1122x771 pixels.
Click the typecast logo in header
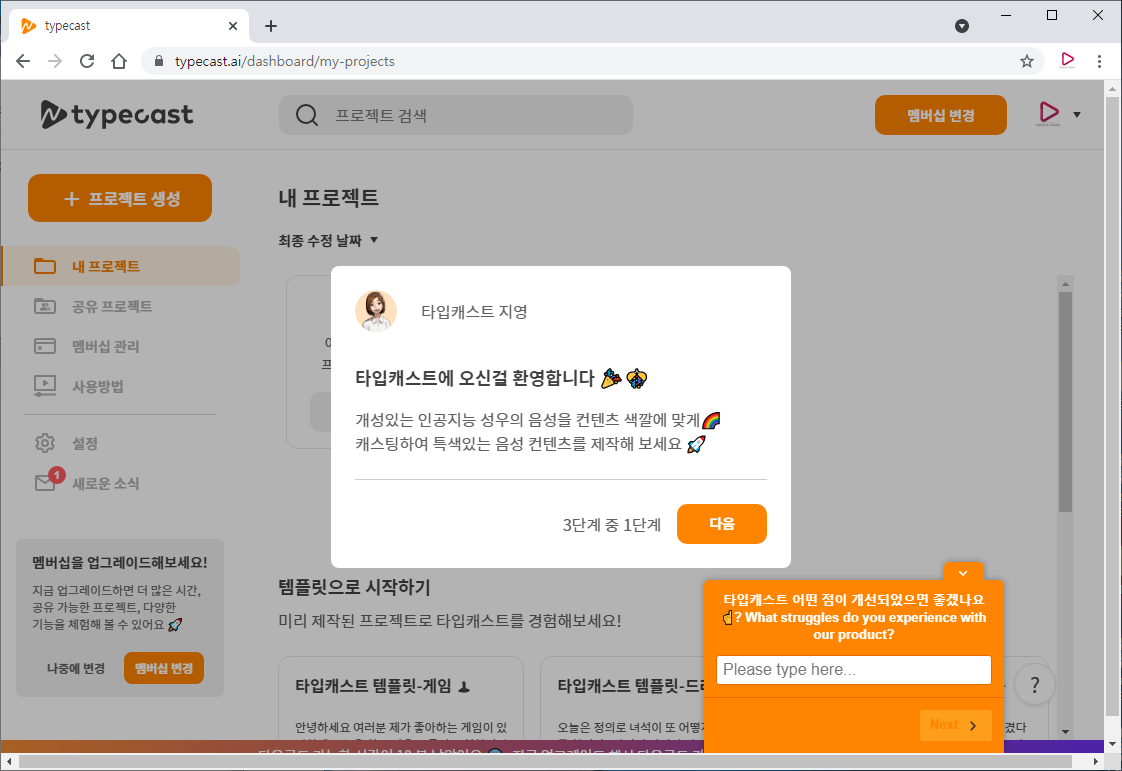(117, 115)
